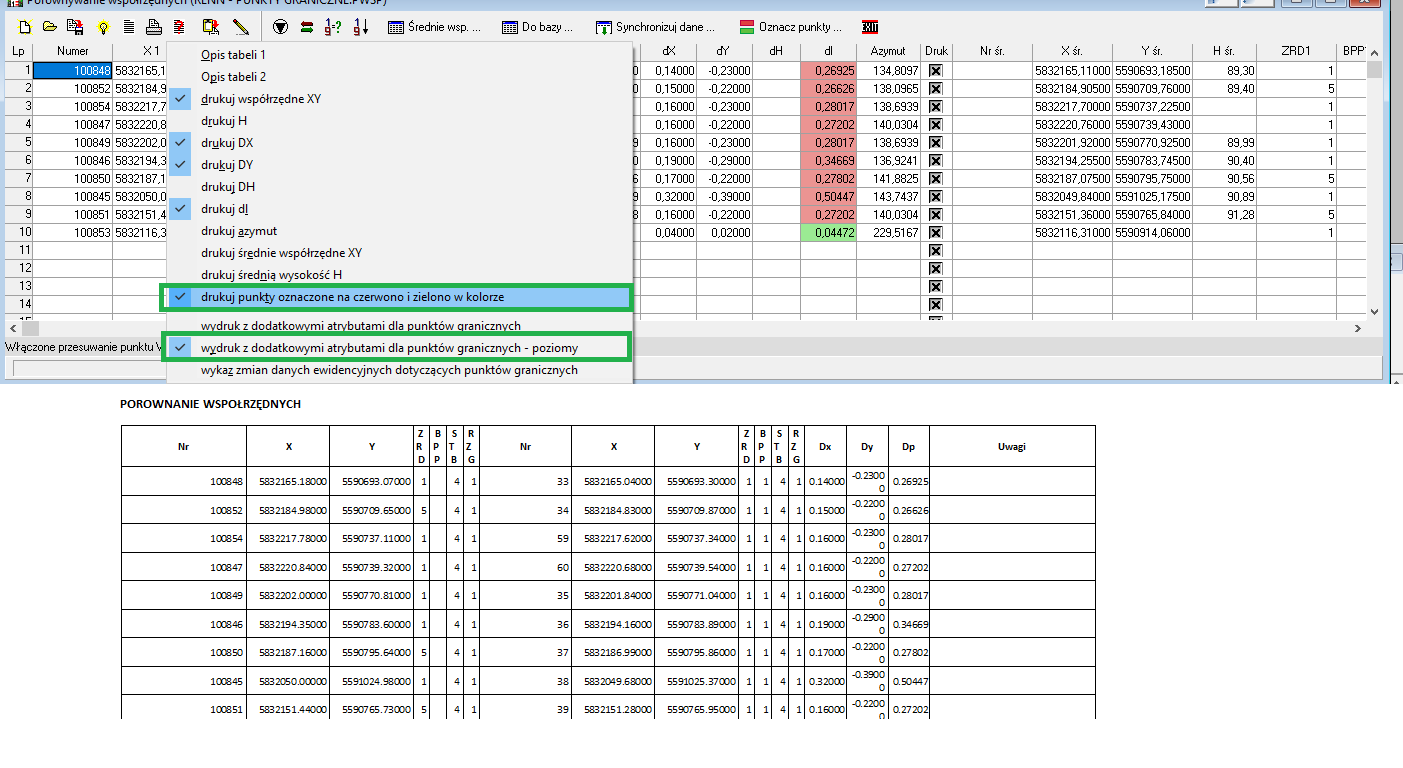Click the Numer column header
This screenshot has width=1403, height=768.
[x=73, y=51]
